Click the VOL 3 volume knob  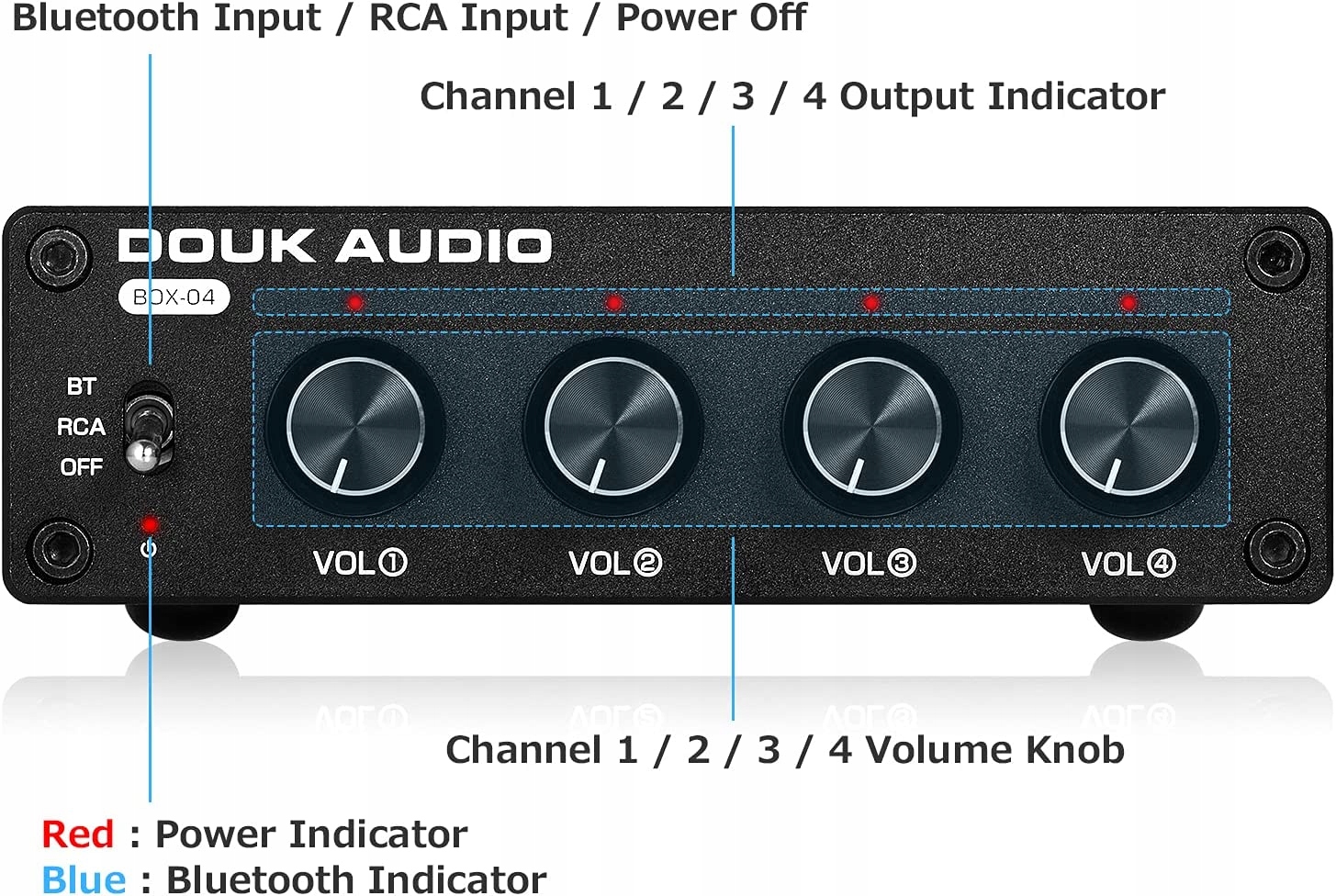[x=870, y=427]
